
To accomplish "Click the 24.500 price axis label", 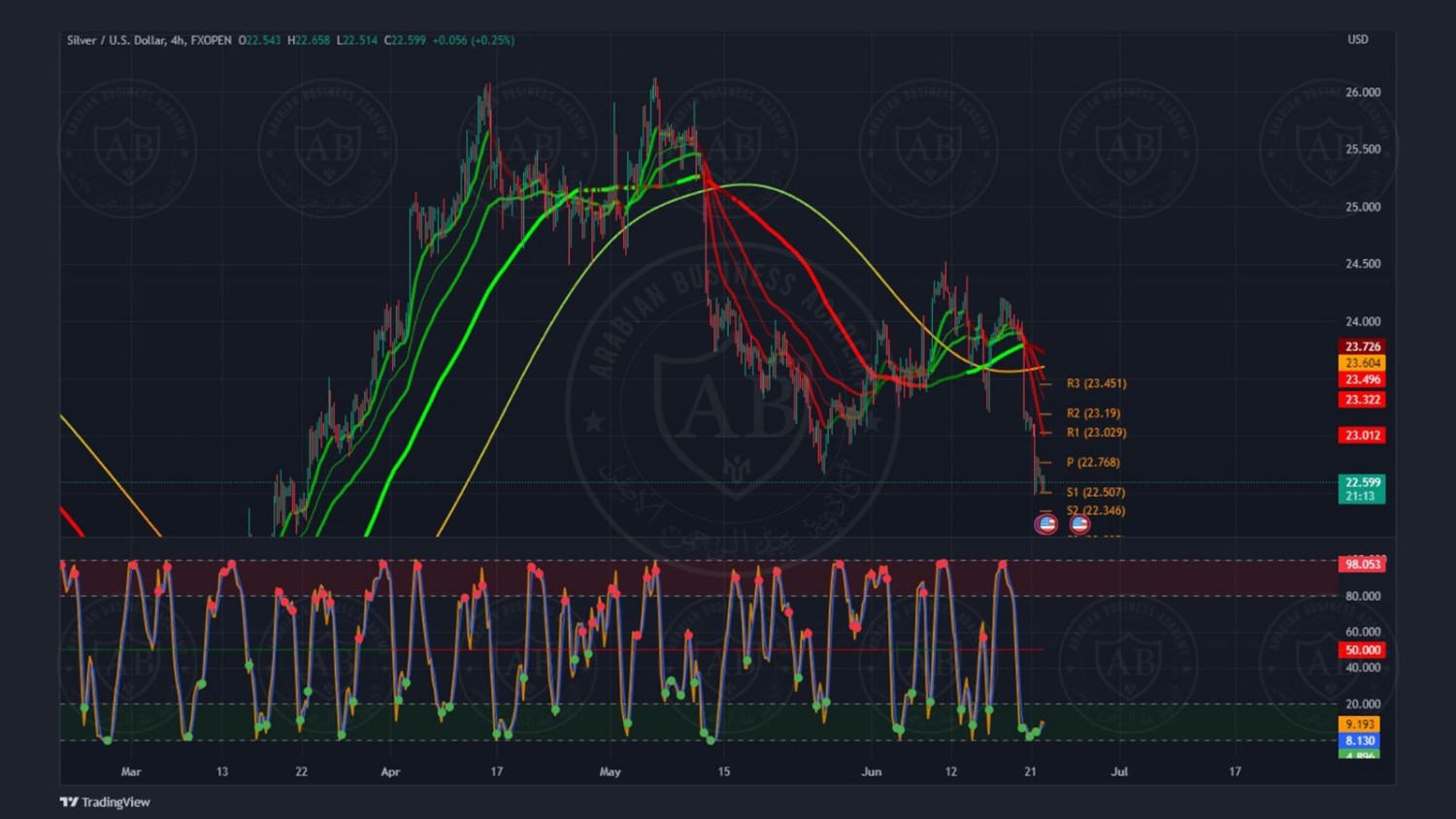I will [x=1363, y=264].
